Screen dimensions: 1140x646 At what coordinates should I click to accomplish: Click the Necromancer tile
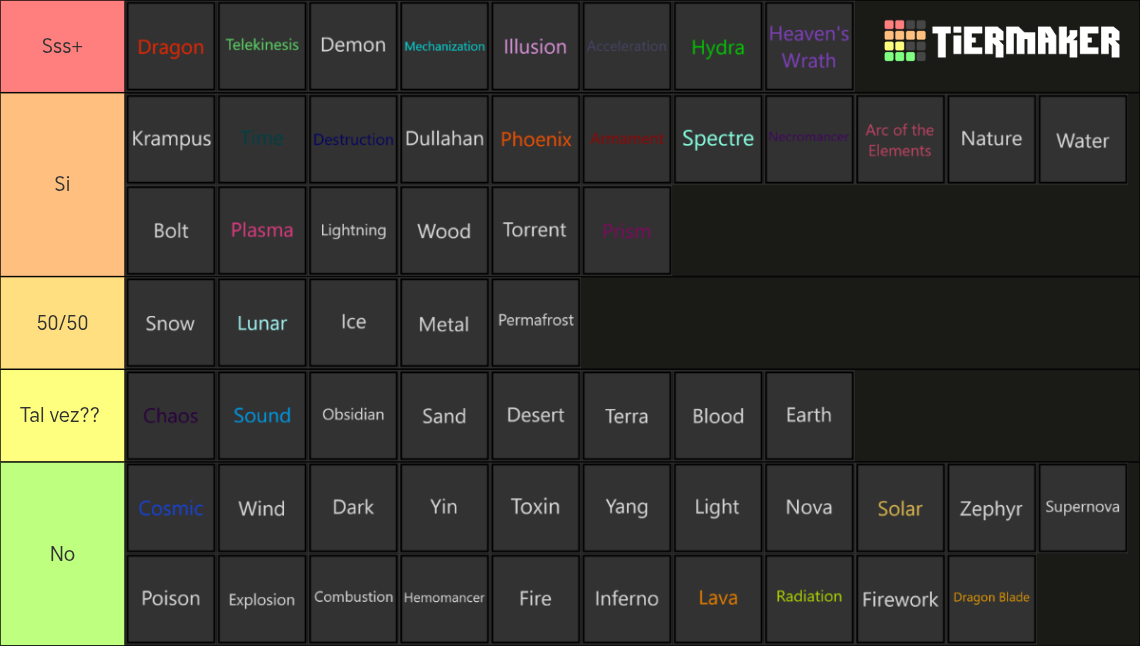point(809,139)
